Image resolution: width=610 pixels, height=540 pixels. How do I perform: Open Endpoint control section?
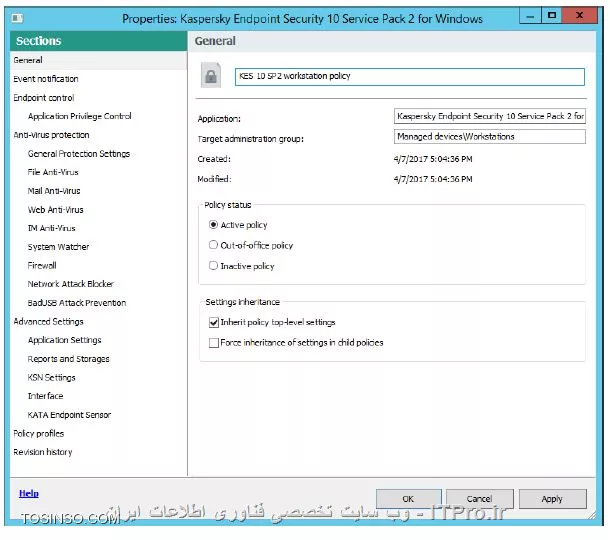click(x=44, y=98)
